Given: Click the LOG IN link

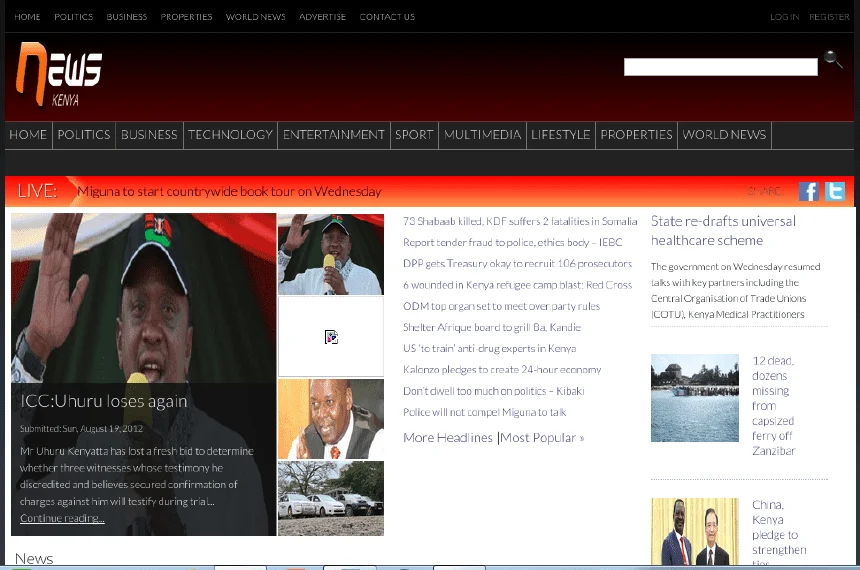Looking at the screenshot, I should coord(784,17).
